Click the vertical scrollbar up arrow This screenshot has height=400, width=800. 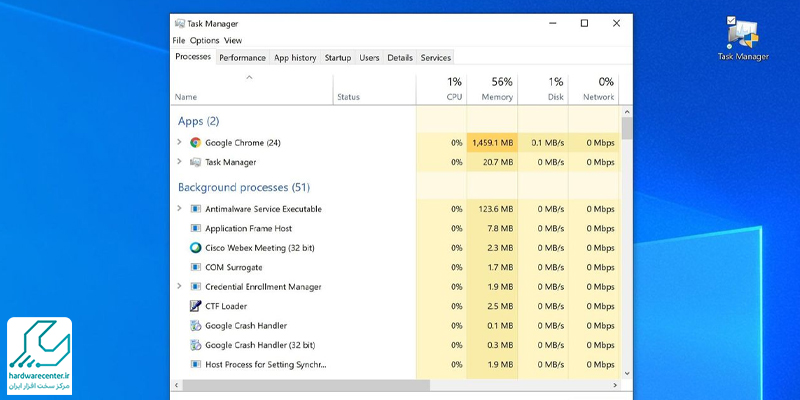(x=627, y=112)
